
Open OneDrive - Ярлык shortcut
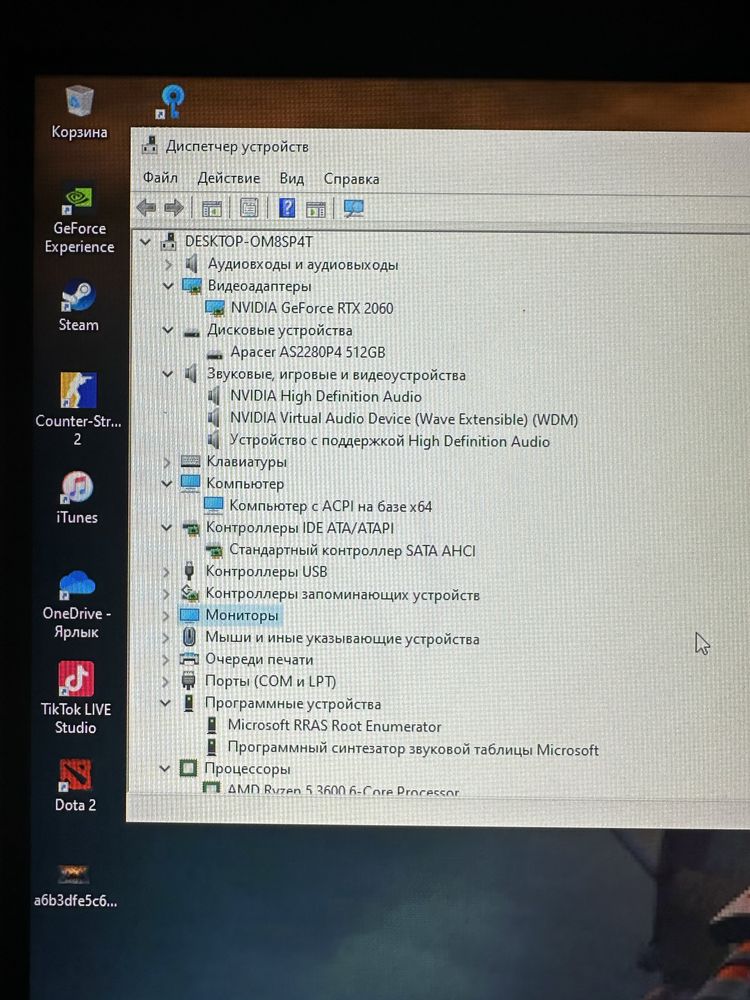77,605
